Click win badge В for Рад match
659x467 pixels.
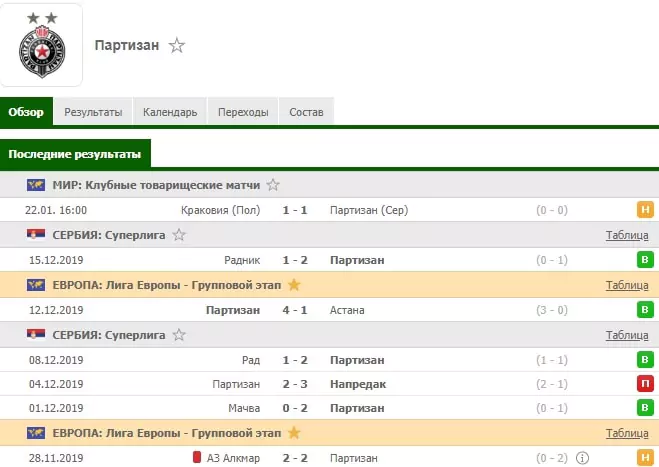click(x=645, y=359)
